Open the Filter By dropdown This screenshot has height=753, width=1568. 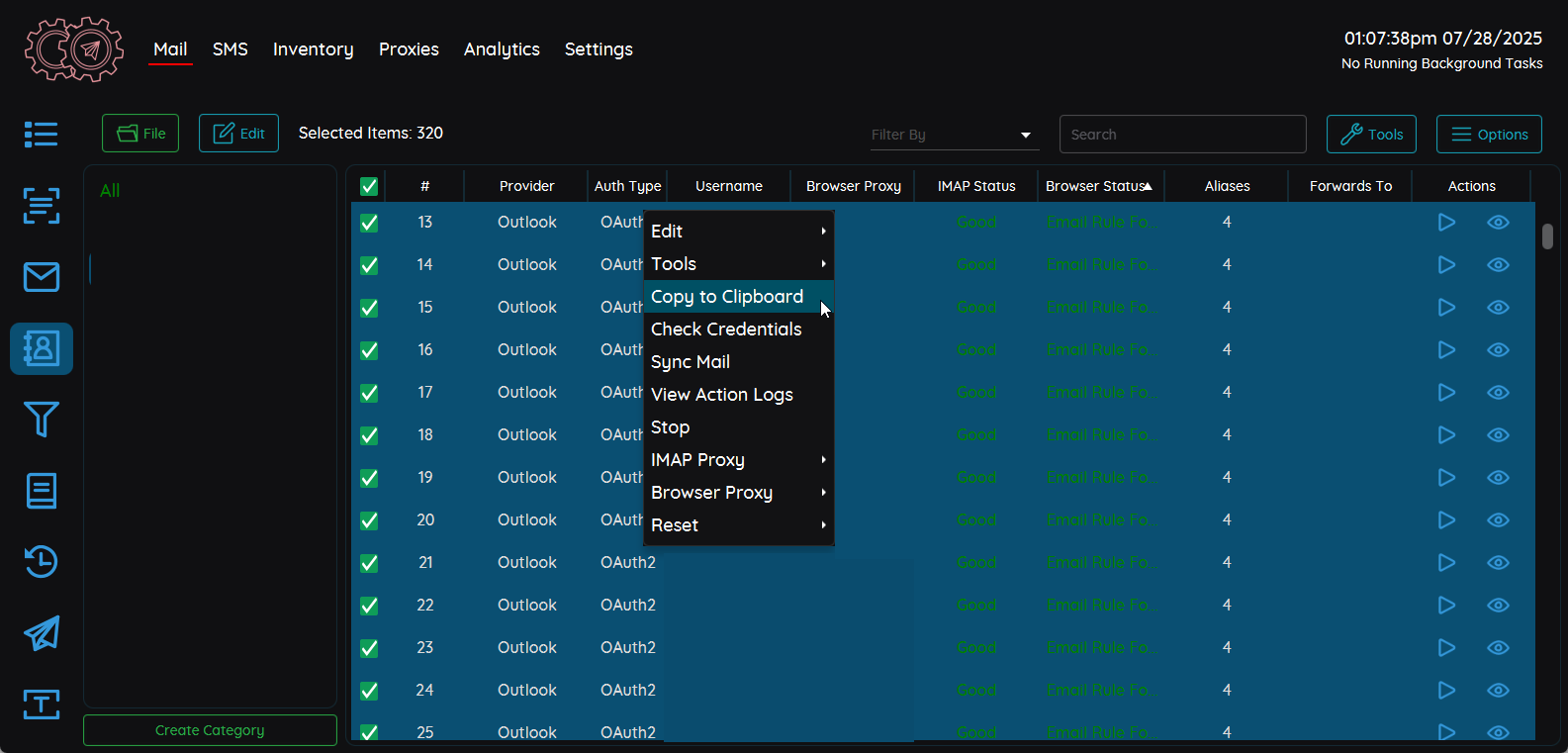(x=953, y=135)
